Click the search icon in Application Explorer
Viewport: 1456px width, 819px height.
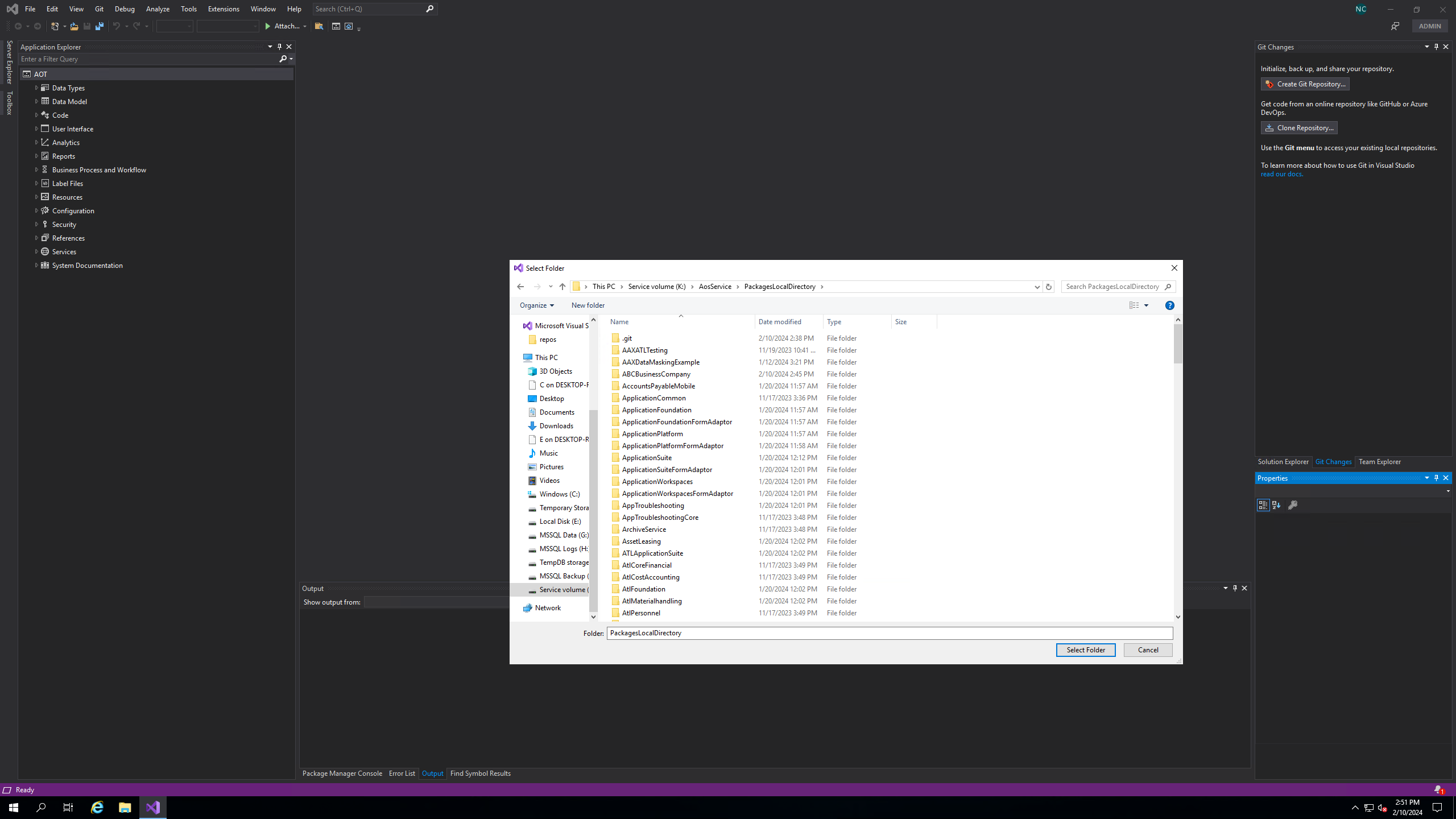[283, 59]
